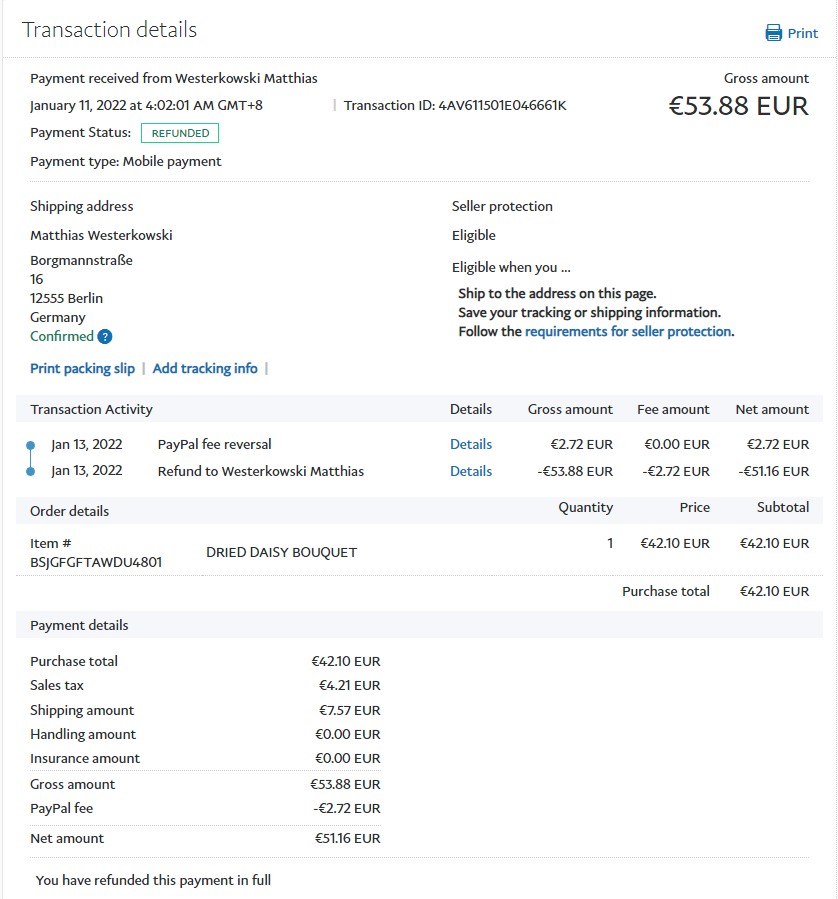This screenshot has width=838, height=899.
Task: Click Print packing slip link
Action: coord(82,368)
